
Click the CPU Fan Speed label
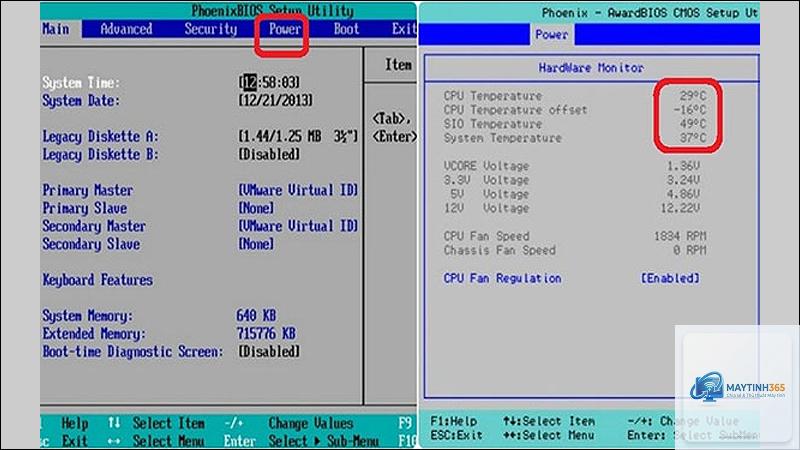[486, 237]
